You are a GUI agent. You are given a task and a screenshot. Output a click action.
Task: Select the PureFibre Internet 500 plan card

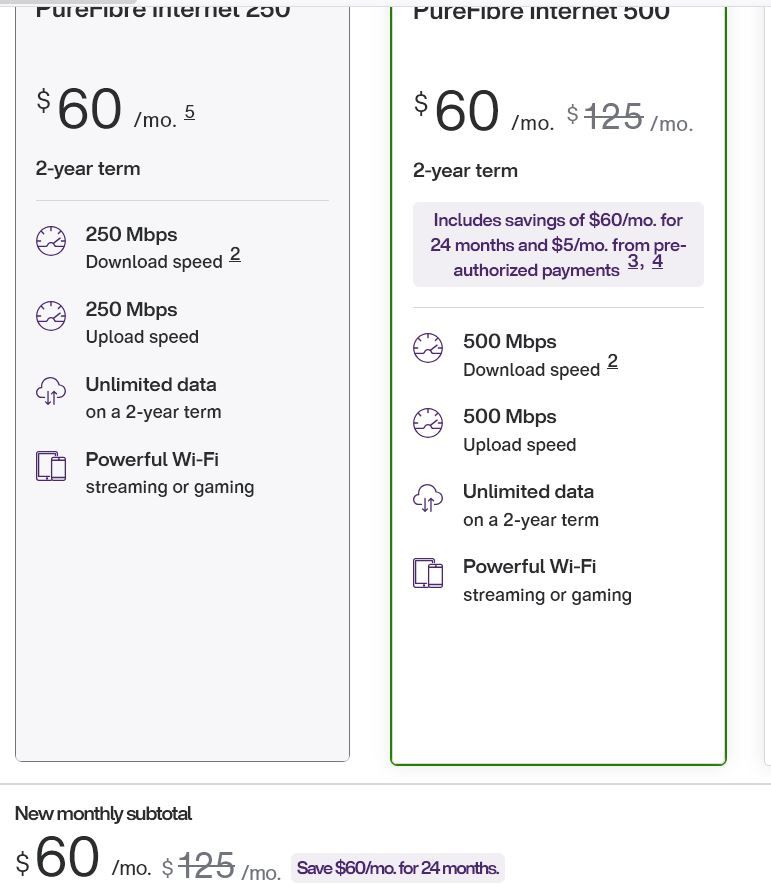point(558,680)
